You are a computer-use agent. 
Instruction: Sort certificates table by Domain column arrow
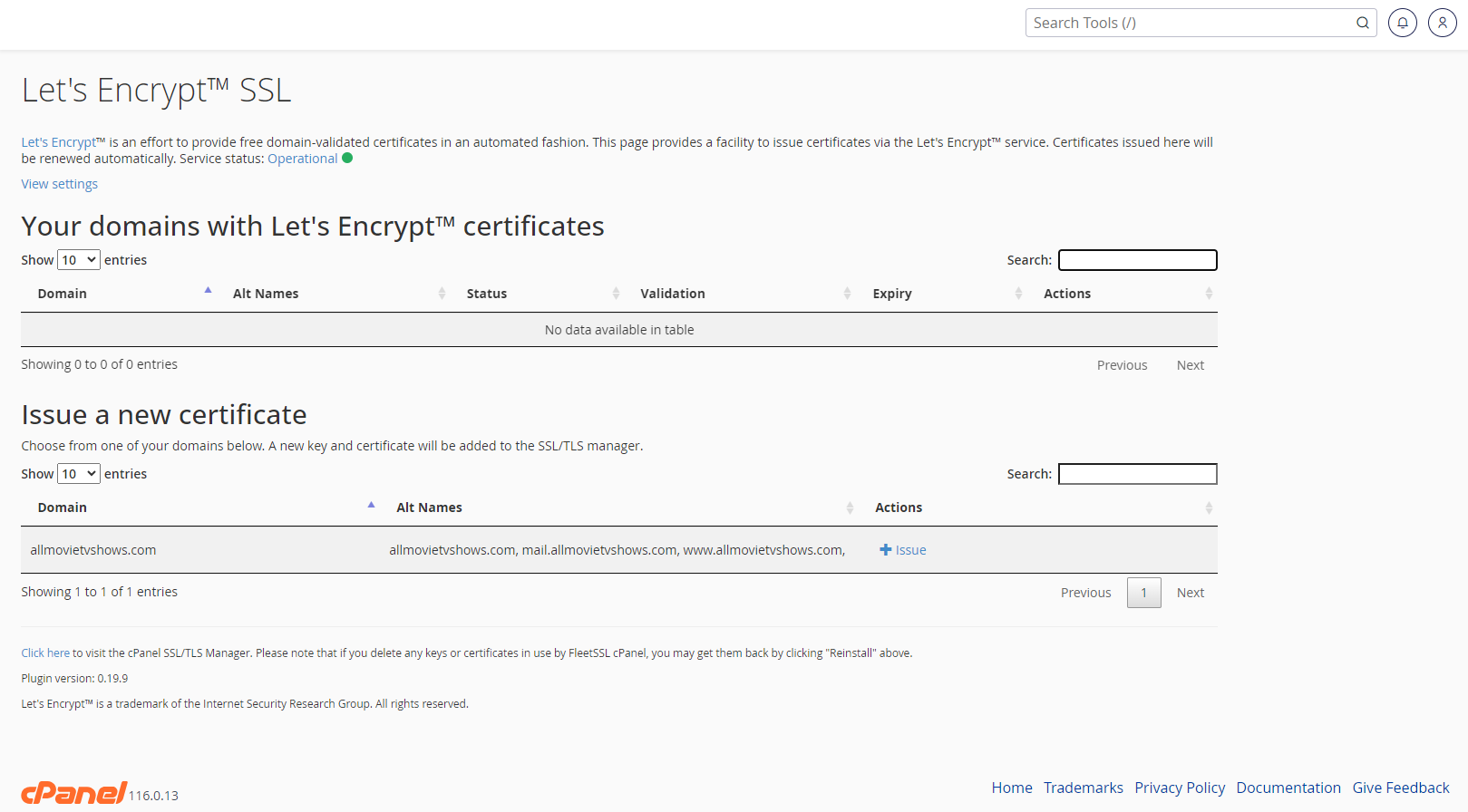208,291
